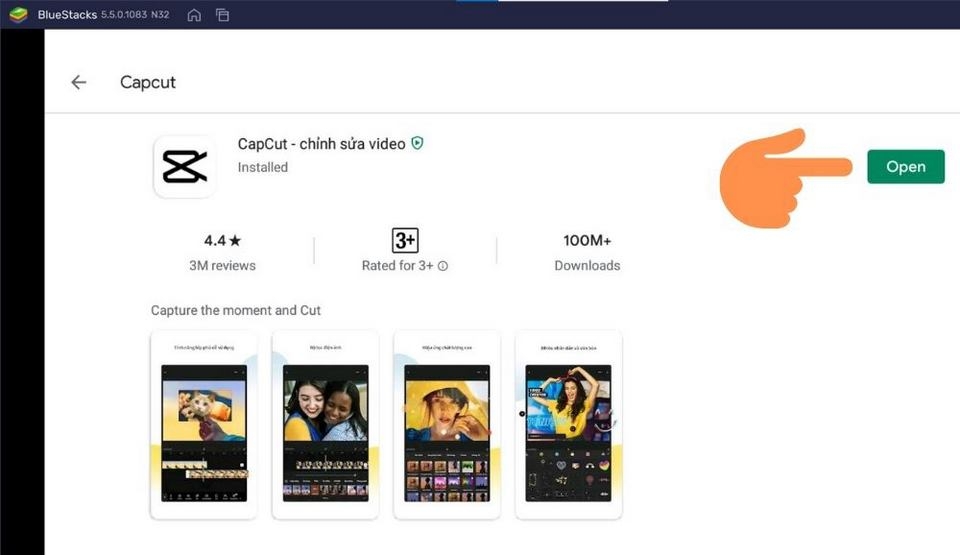The height and width of the screenshot is (555, 960).
Task: Click the 100M+ downloads count
Action: (x=587, y=241)
